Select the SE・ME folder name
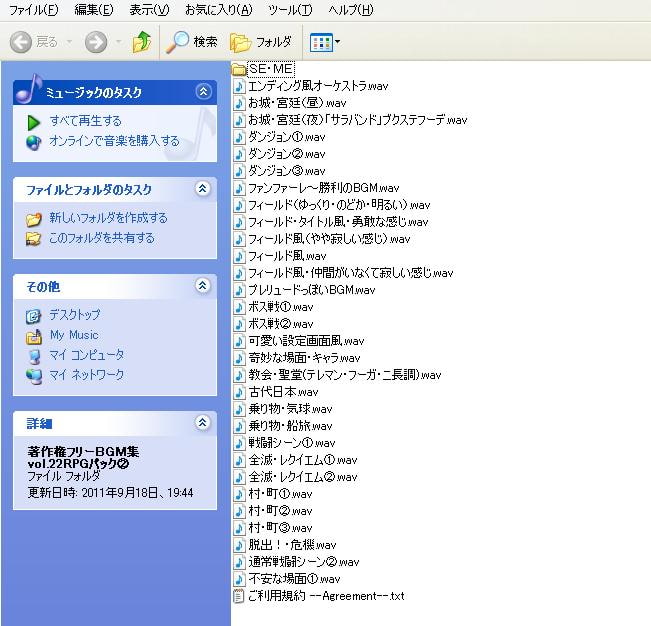Screen dimensions: 651x626 click(x=271, y=69)
